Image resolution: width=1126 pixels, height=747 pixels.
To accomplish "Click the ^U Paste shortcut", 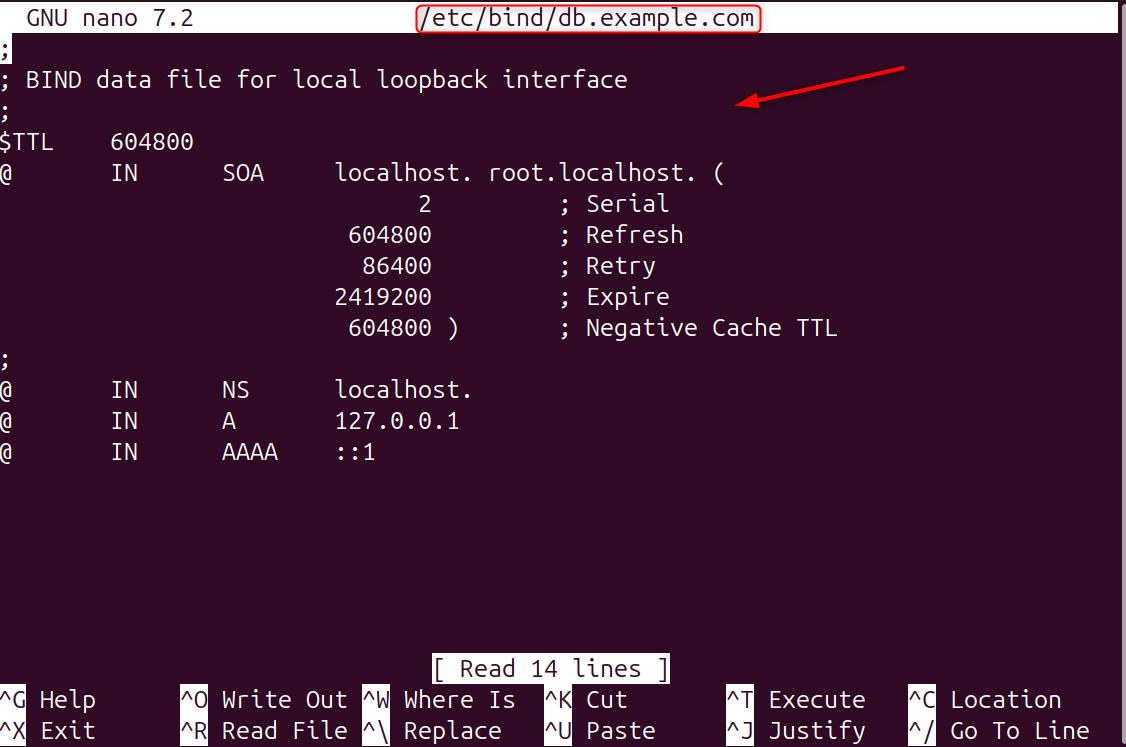I will point(600,731).
